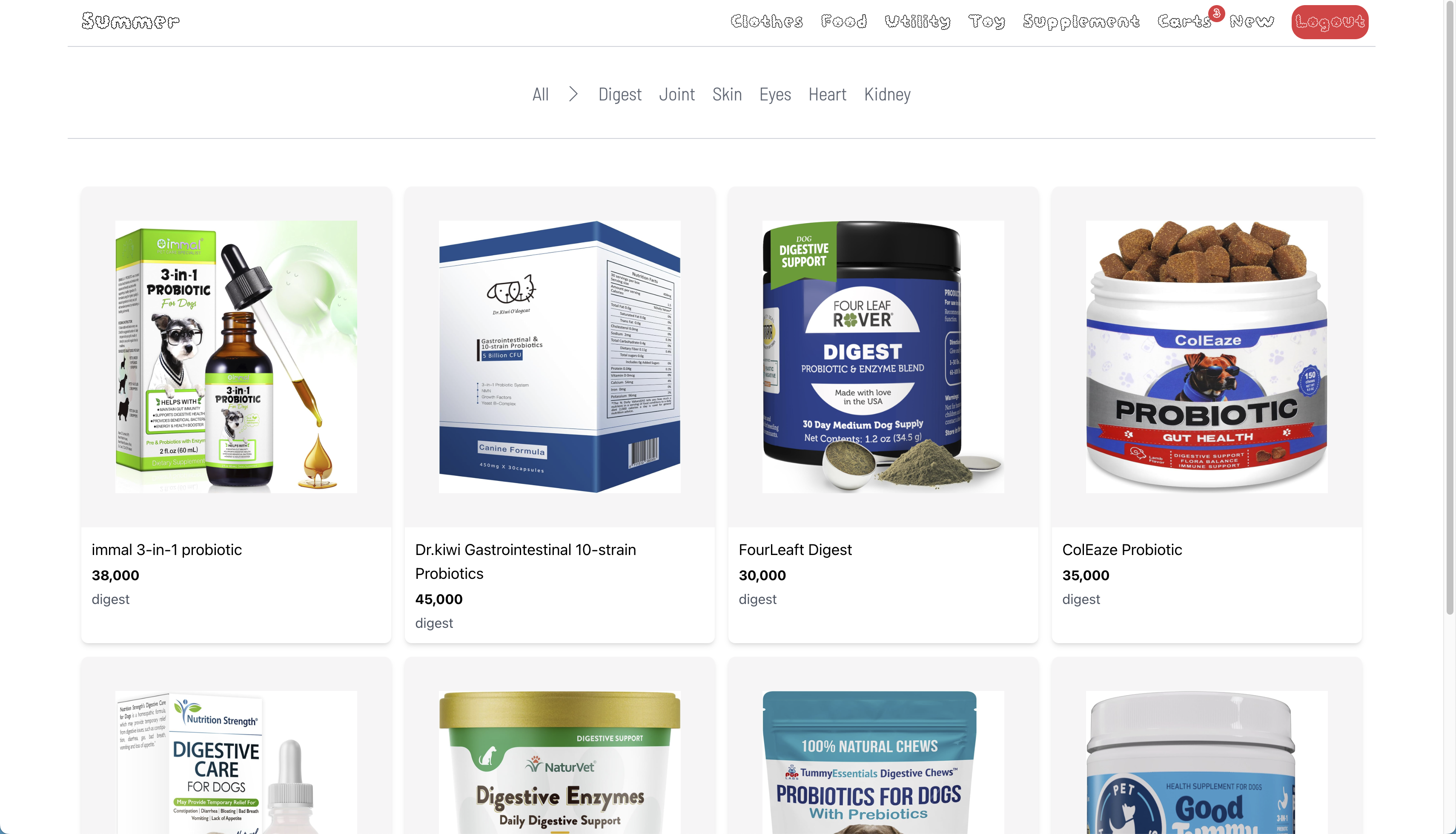Show All supplement categories
The height and width of the screenshot is (834, 1456).
click(540, 95)
